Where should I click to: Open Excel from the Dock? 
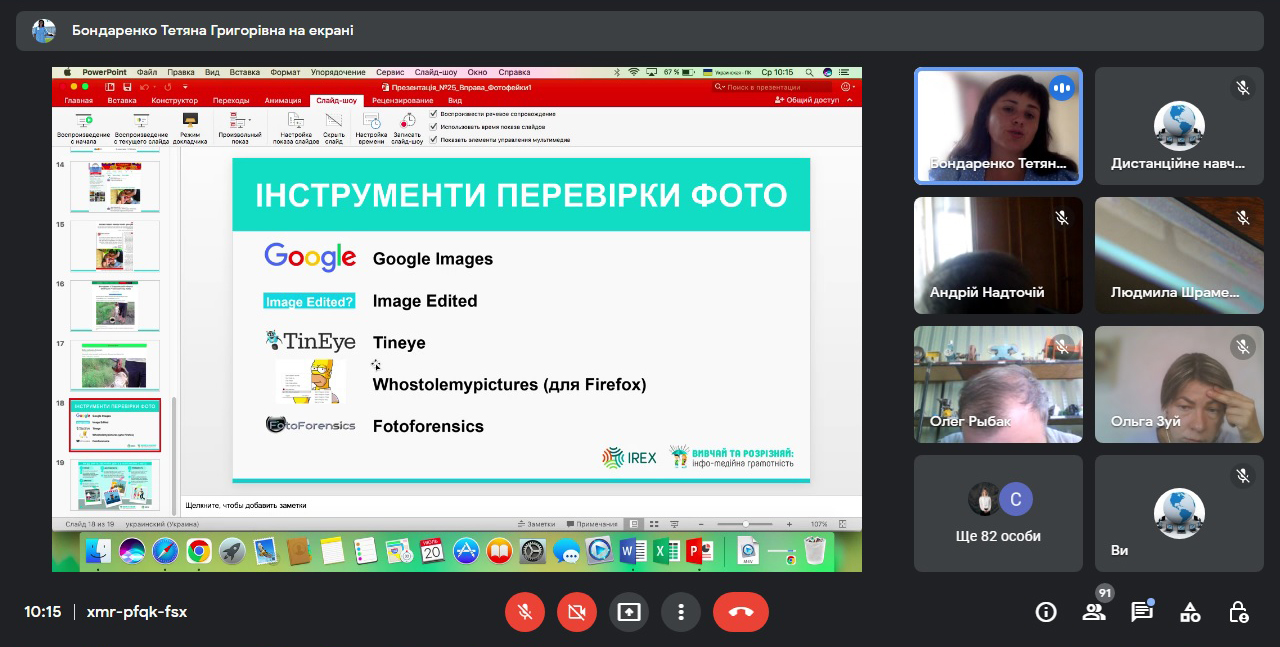tap(665, 551)
